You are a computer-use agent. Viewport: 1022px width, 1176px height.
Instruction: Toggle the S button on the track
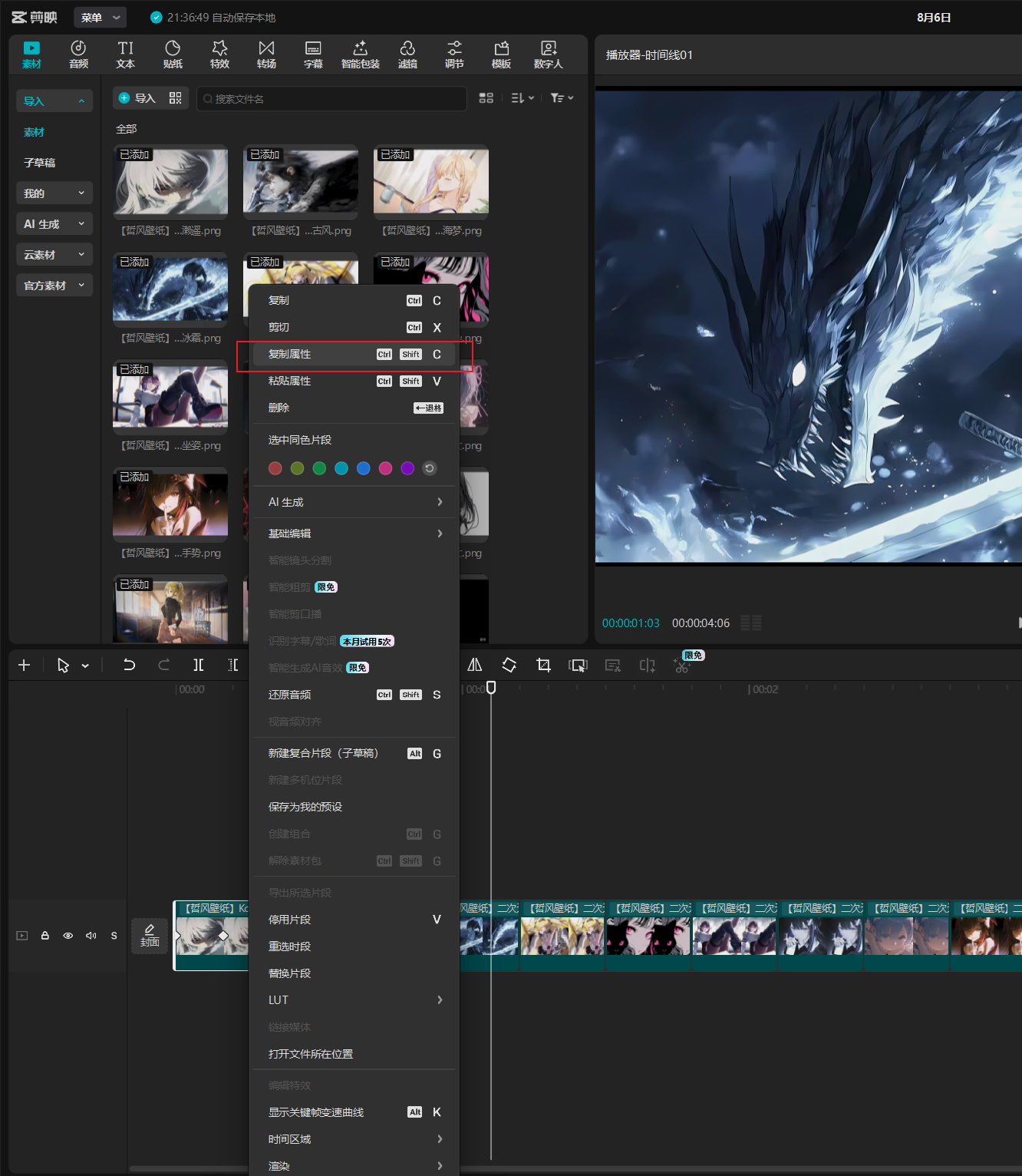point(114,936)
